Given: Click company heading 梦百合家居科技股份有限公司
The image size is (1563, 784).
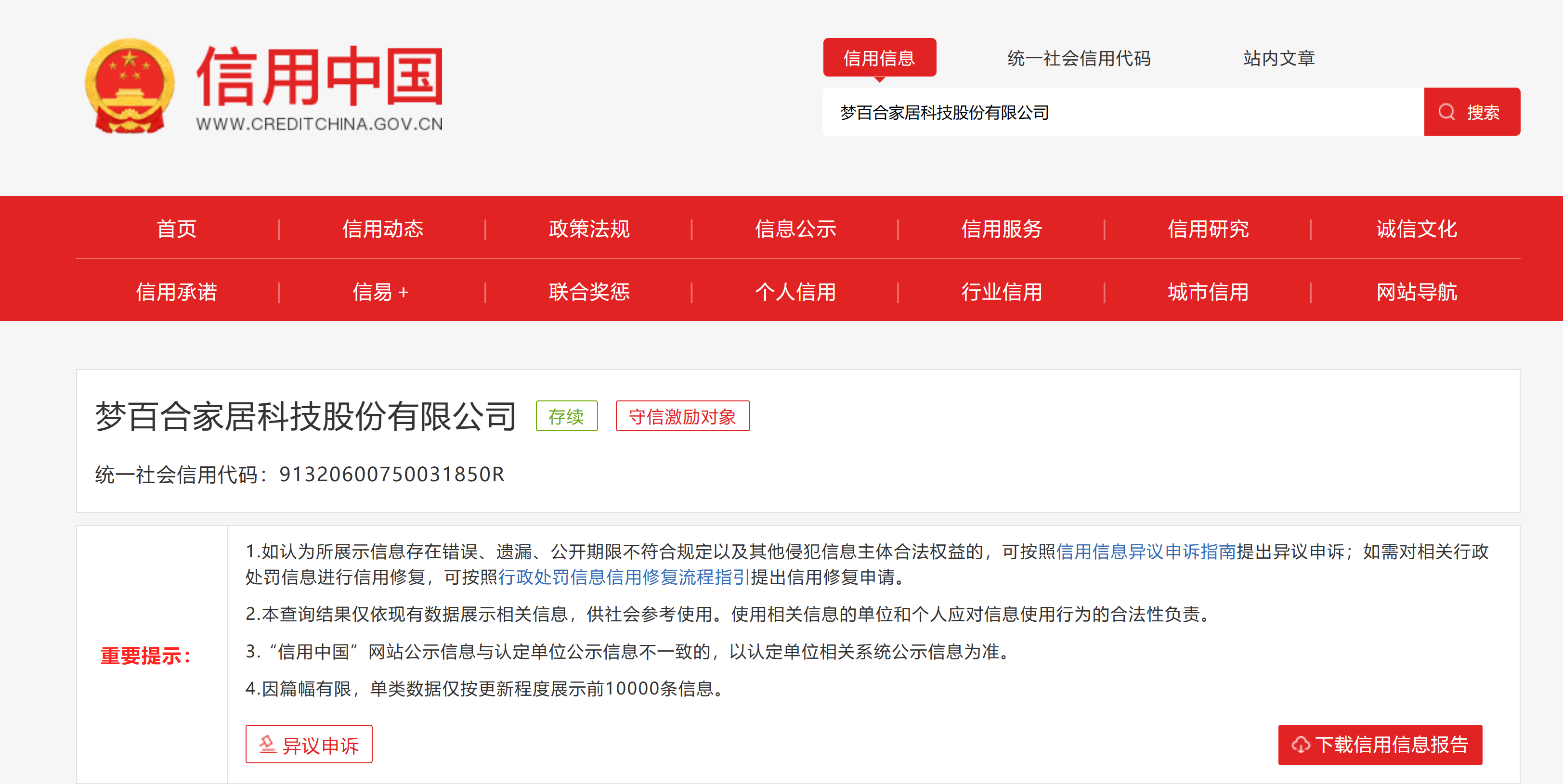Looking at the screenshot, I should (x=305, y=417).
